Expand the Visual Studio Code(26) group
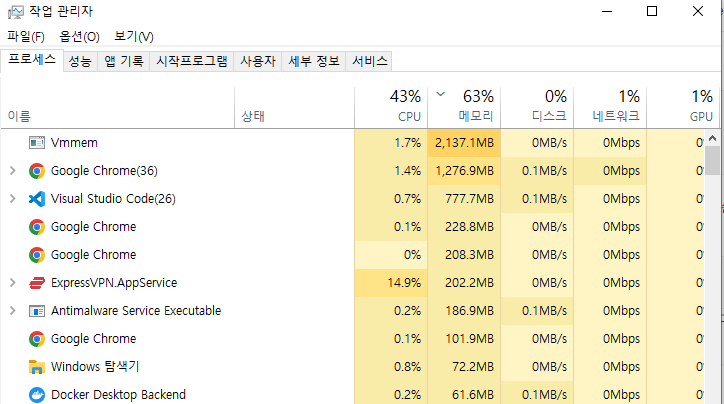The image size is (724, 404). 13,199
